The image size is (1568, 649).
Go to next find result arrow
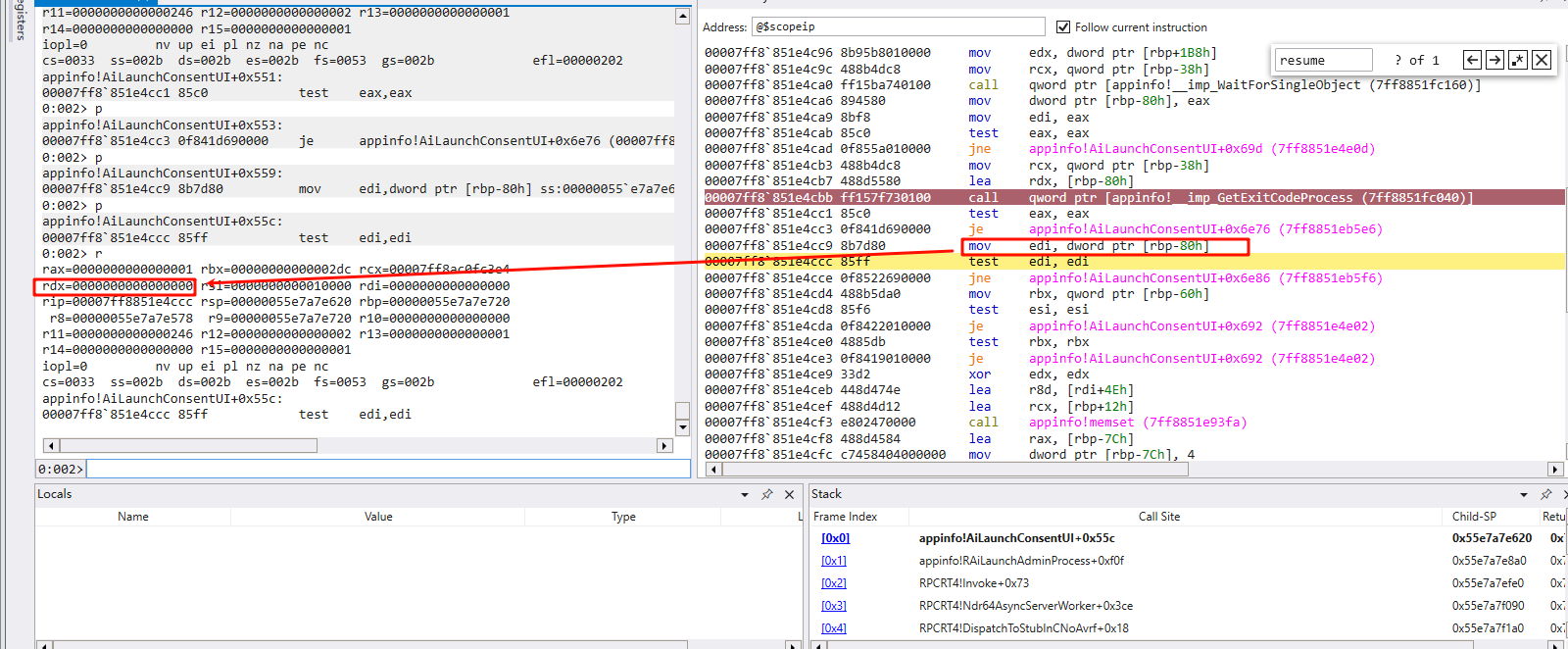point(1494,60)
